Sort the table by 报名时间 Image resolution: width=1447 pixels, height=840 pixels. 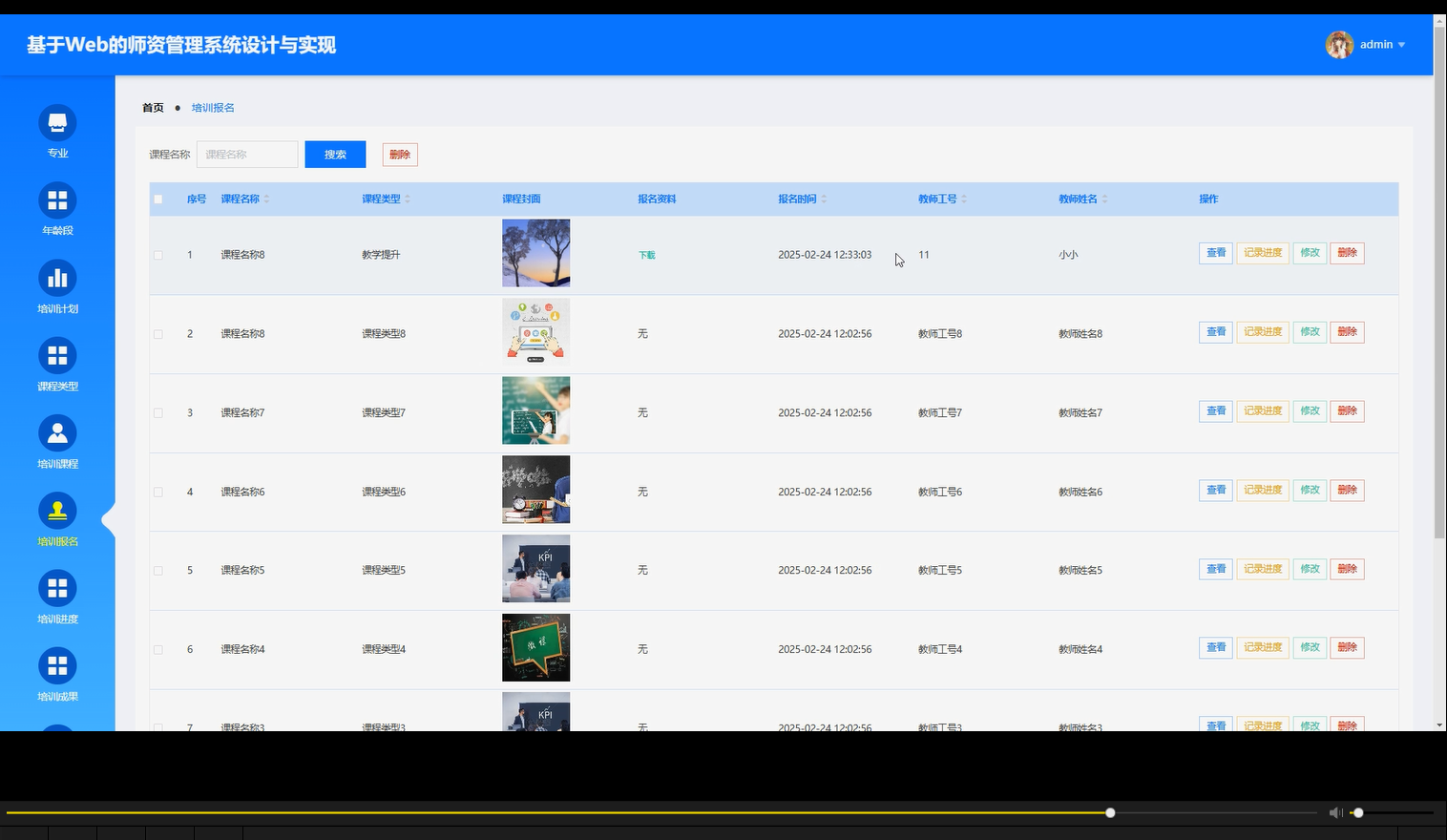pos(824,199)
